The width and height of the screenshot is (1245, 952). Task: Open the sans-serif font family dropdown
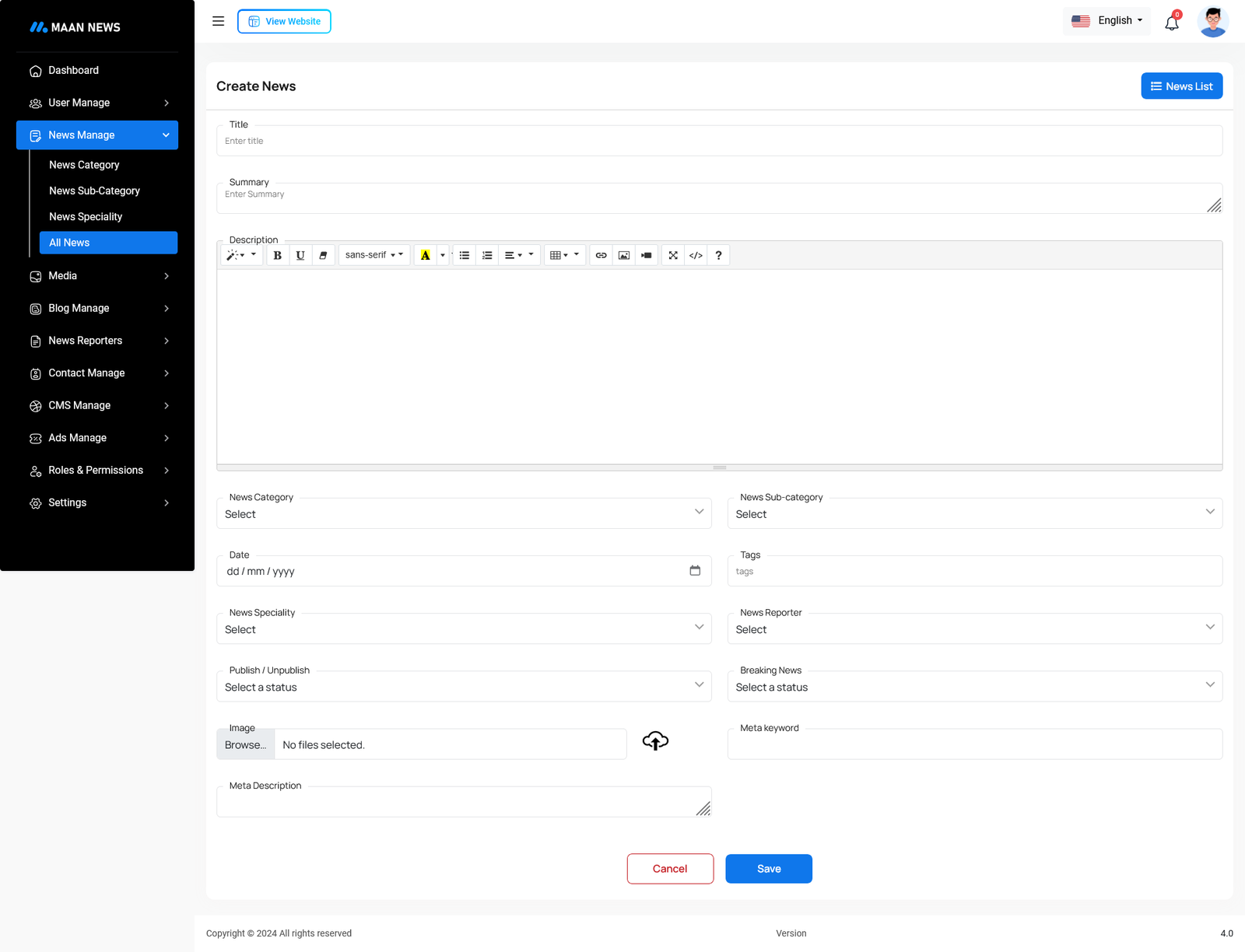(373, 255)
